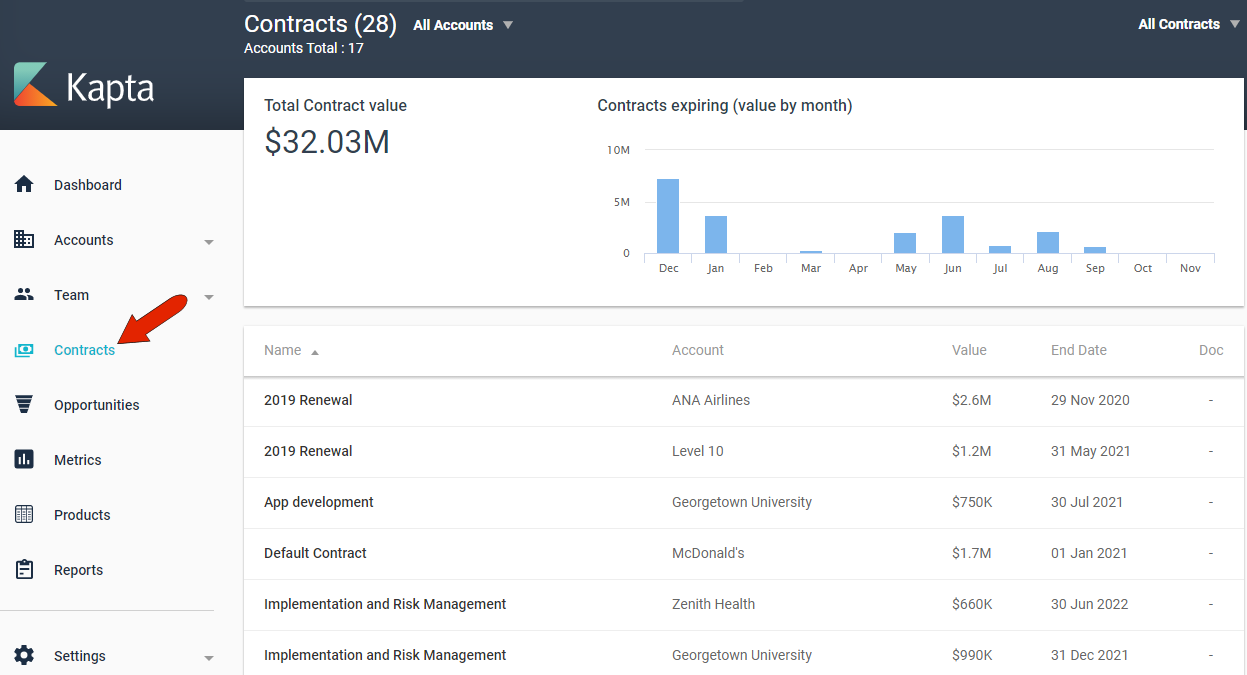1247x675 pixels.
Task: Select the Opportunities menu label
Action: coord(97,405)
